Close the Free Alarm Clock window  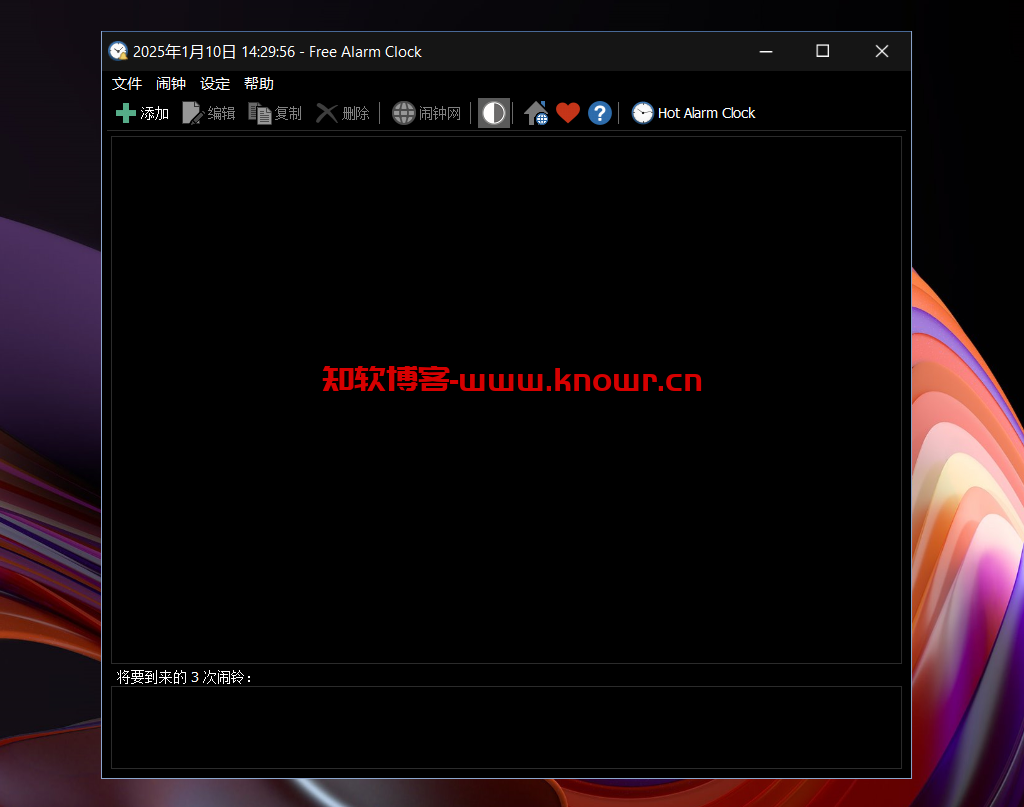click(x=882, y=51)
